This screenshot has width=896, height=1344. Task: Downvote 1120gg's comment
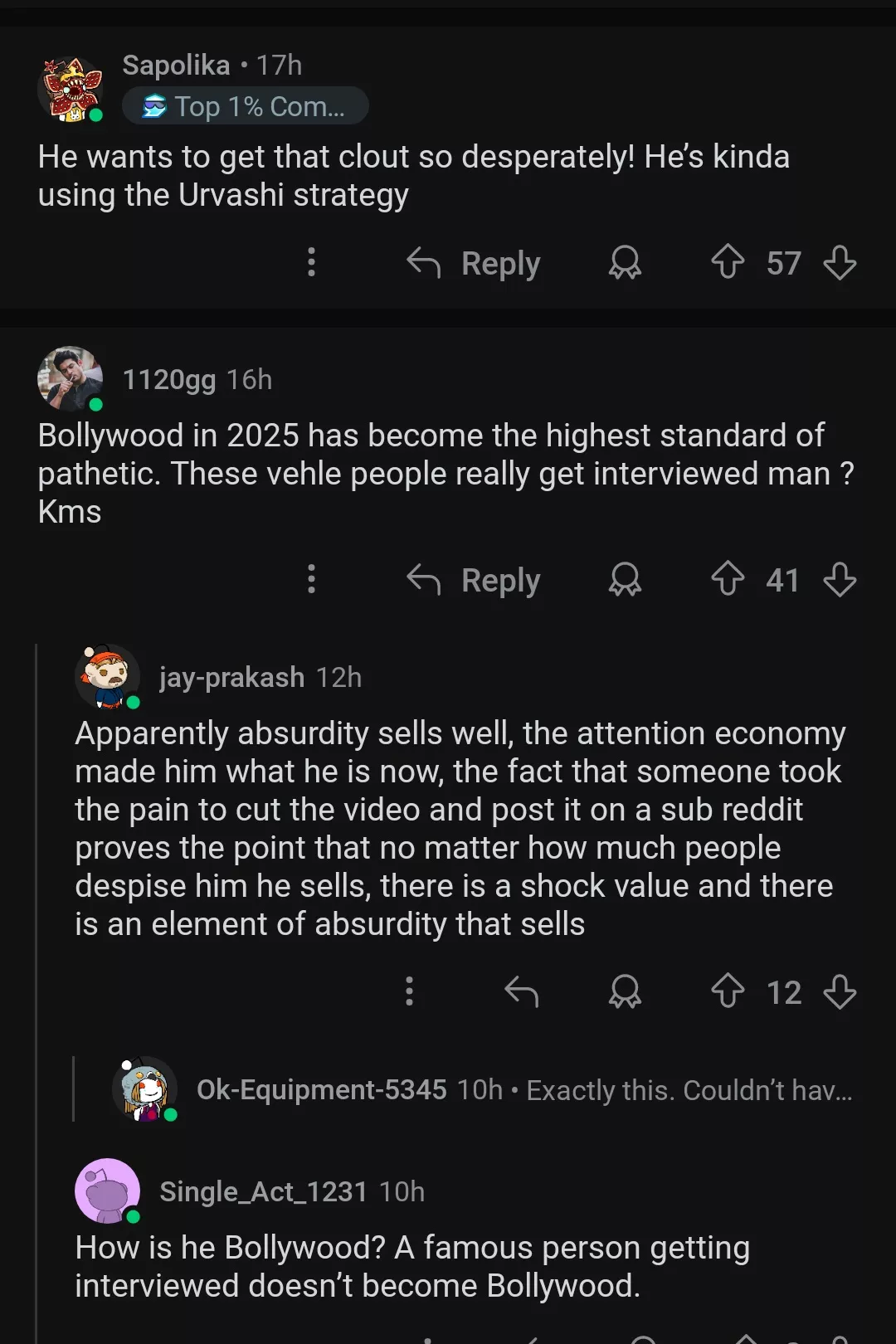[x=840, y=579]
